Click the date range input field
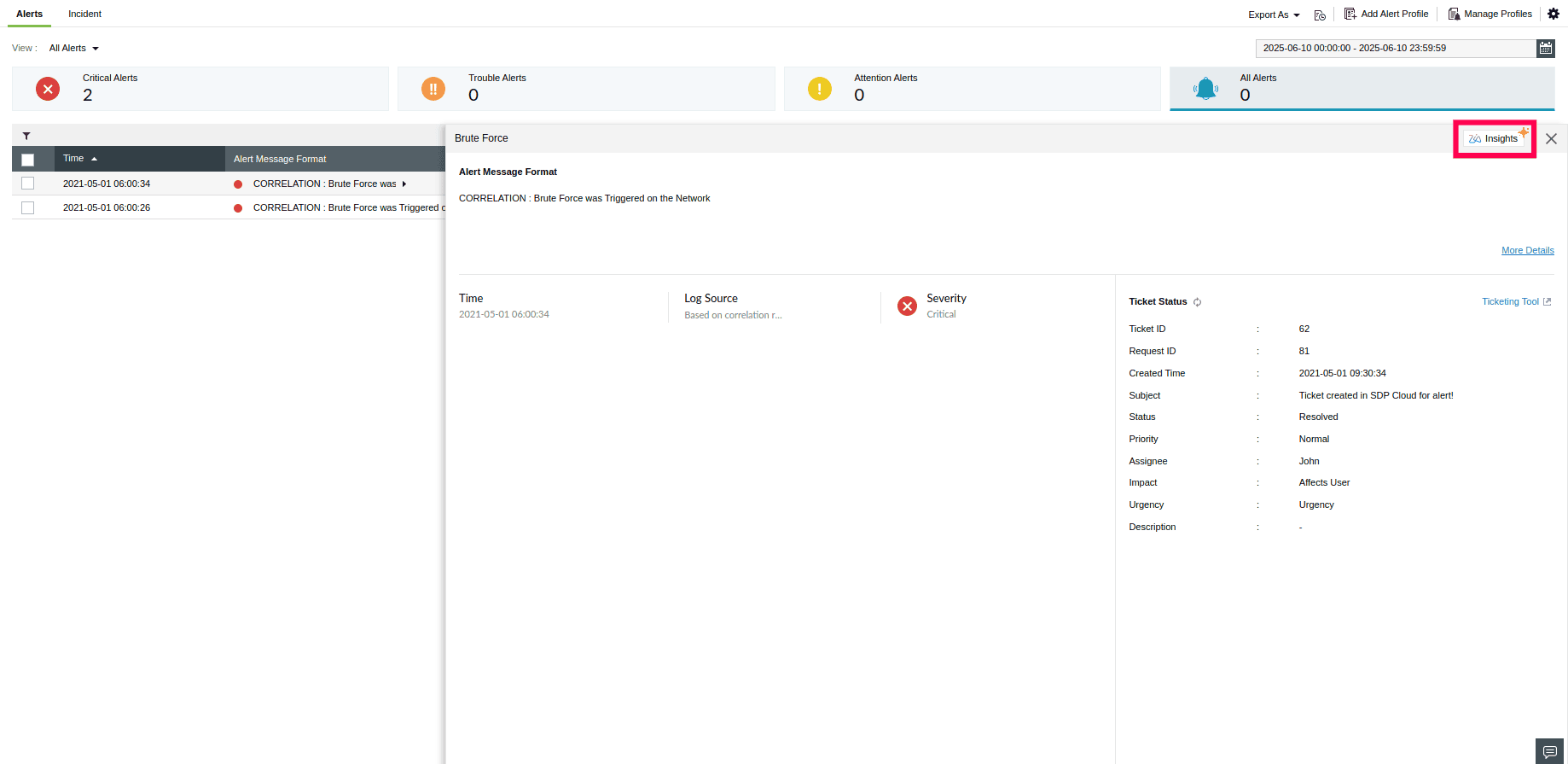The height and width of the screenshot is (764, 1568). point(1396,48)
